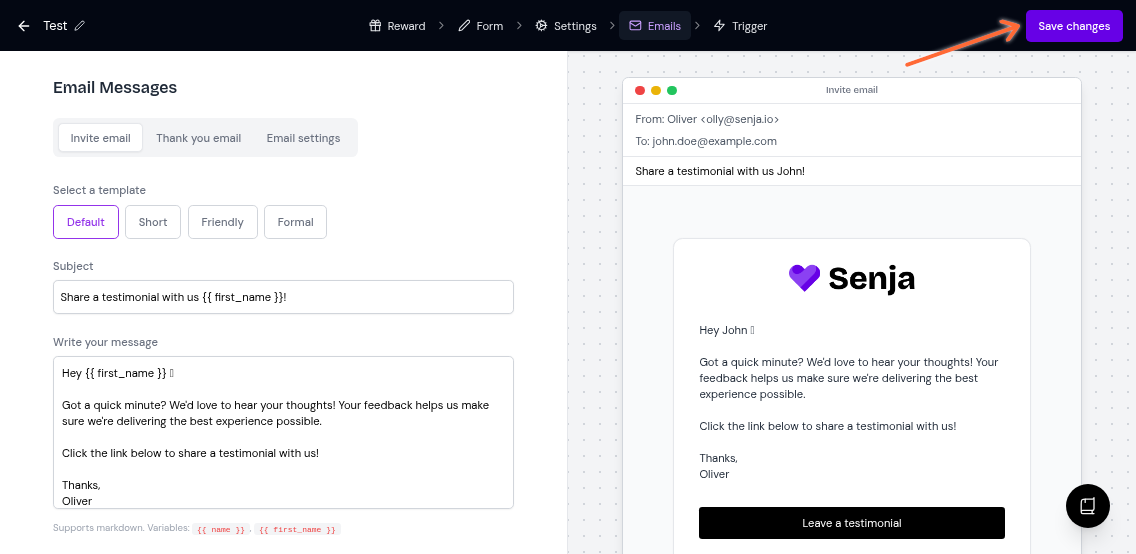The image size is (1136, 554).
Task: Select the Formal template
Action: pyautogui.click(x=295, y=222)
